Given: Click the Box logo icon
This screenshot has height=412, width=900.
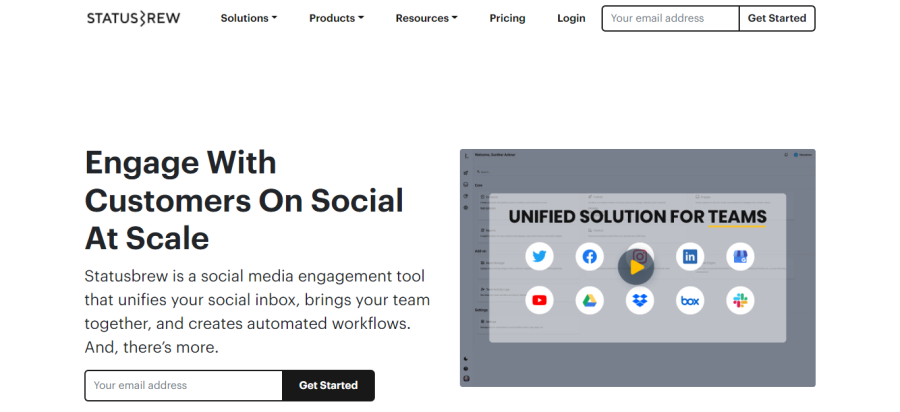Looking at the screenshot, I should coord(690,300).
